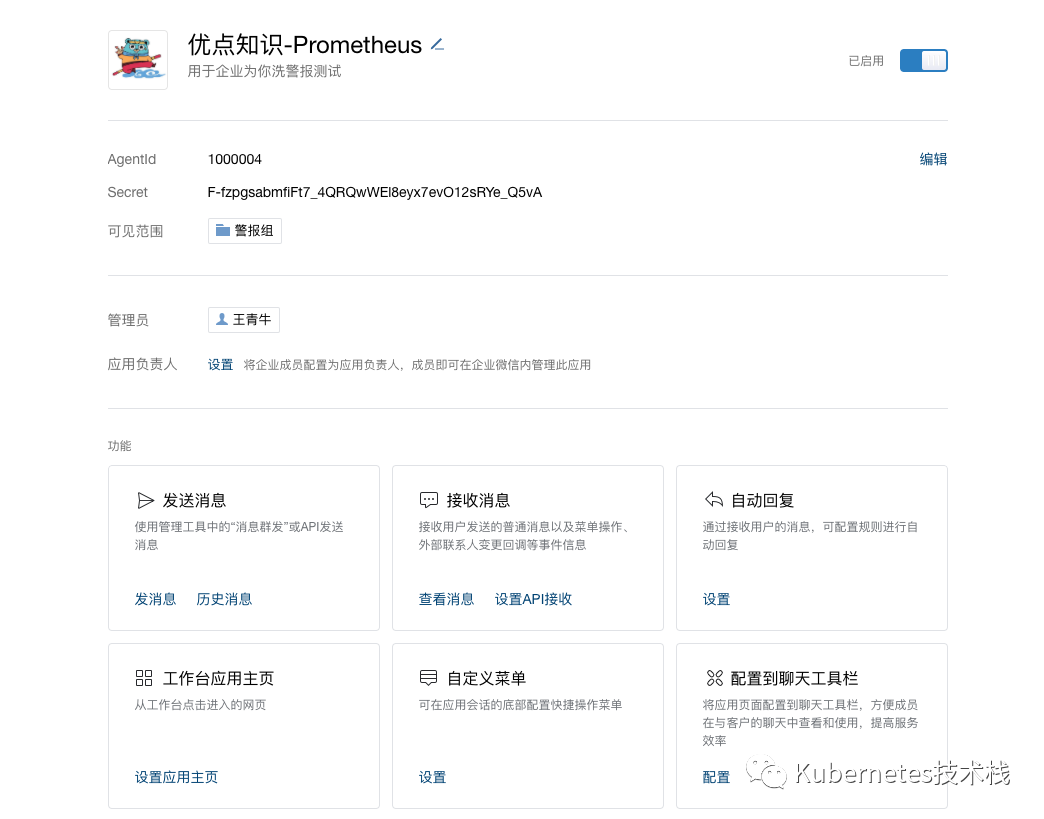This screenshot has width=1044, height=819.
Task: Click the pencil icon to edit app name
Action: pos(437,45)
